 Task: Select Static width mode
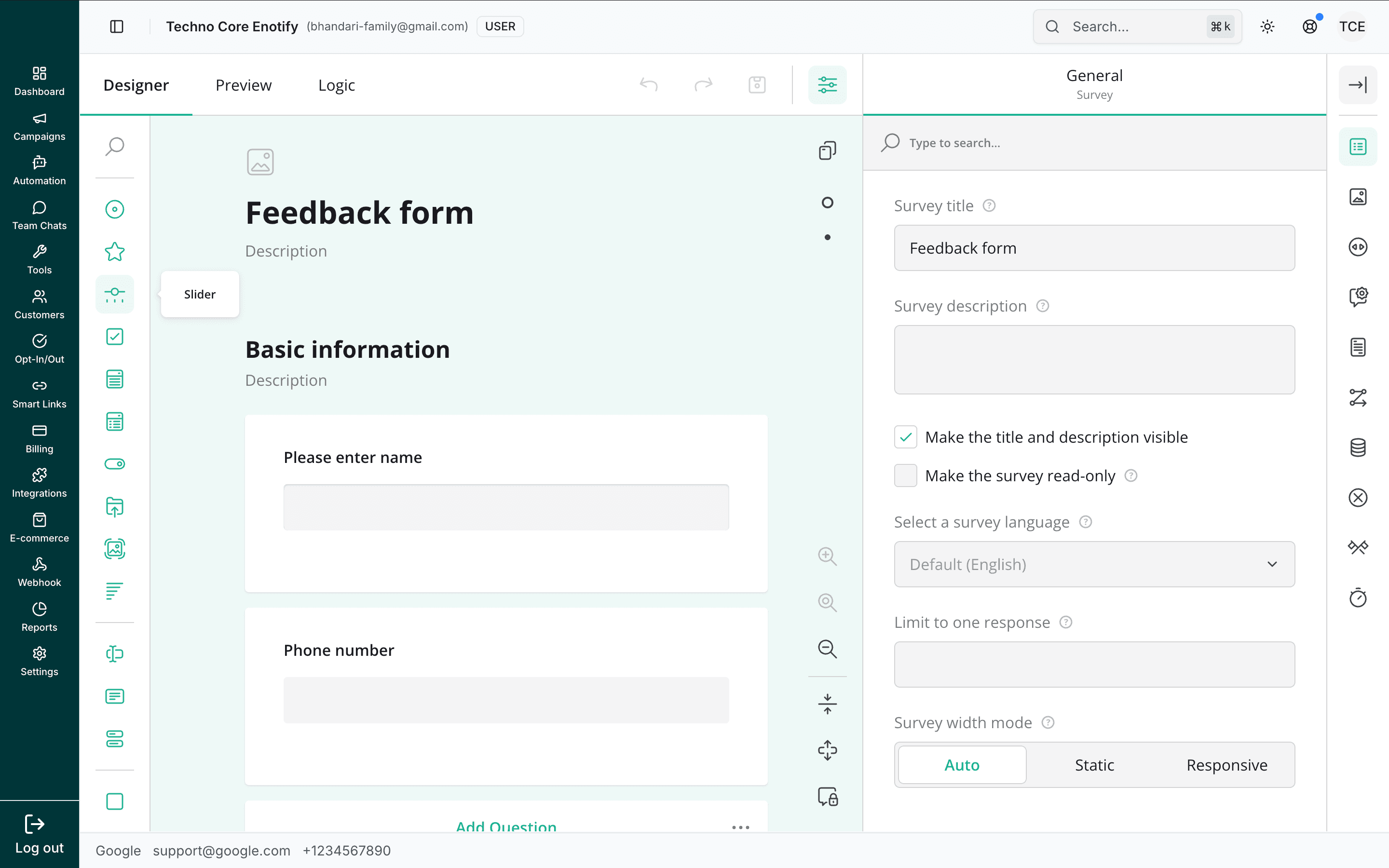pos(1094,765)
